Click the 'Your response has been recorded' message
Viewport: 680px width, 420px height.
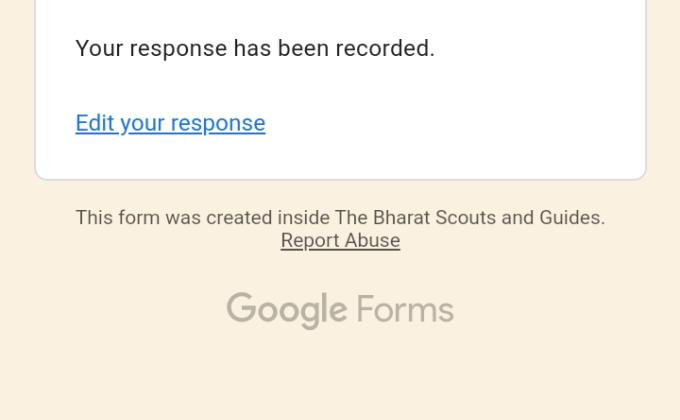[x=255, y=48]
